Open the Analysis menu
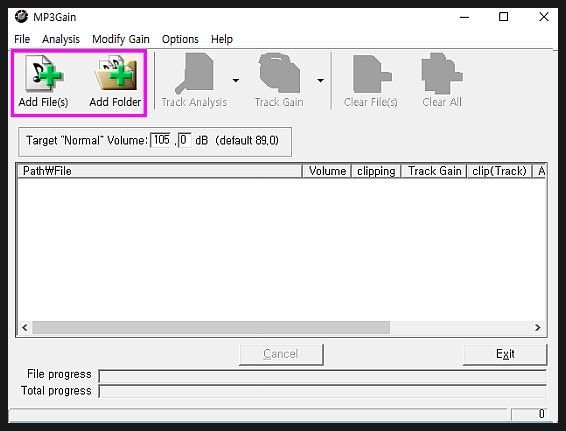Image resolution: width=566 pixels, height=431 pixels. click(61, 39)
